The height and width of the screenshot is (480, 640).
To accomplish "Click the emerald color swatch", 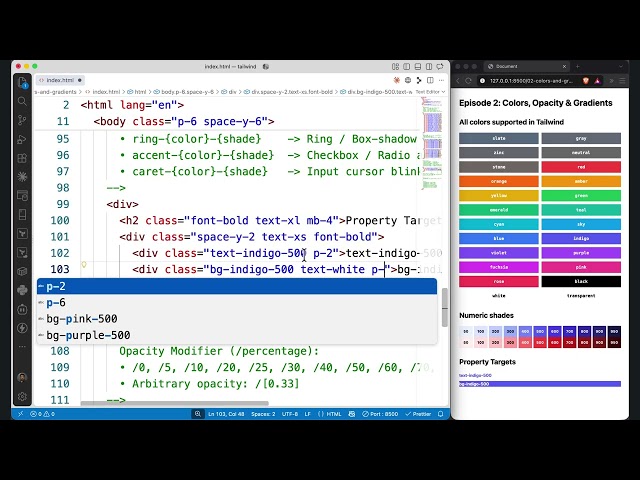I will [499, 210].
